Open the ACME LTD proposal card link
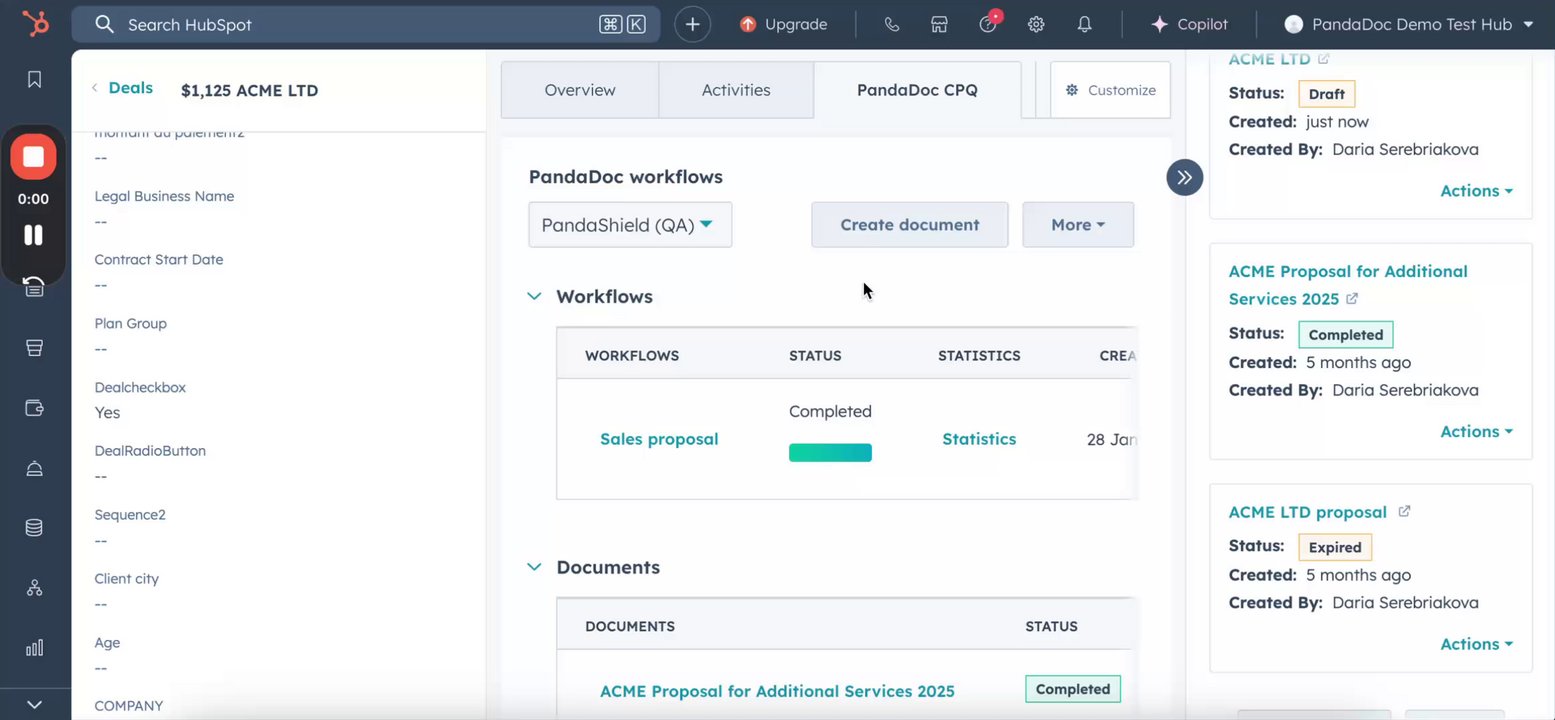The width and height of the screenshot is (1555, 720). (x=1308, y=512)
